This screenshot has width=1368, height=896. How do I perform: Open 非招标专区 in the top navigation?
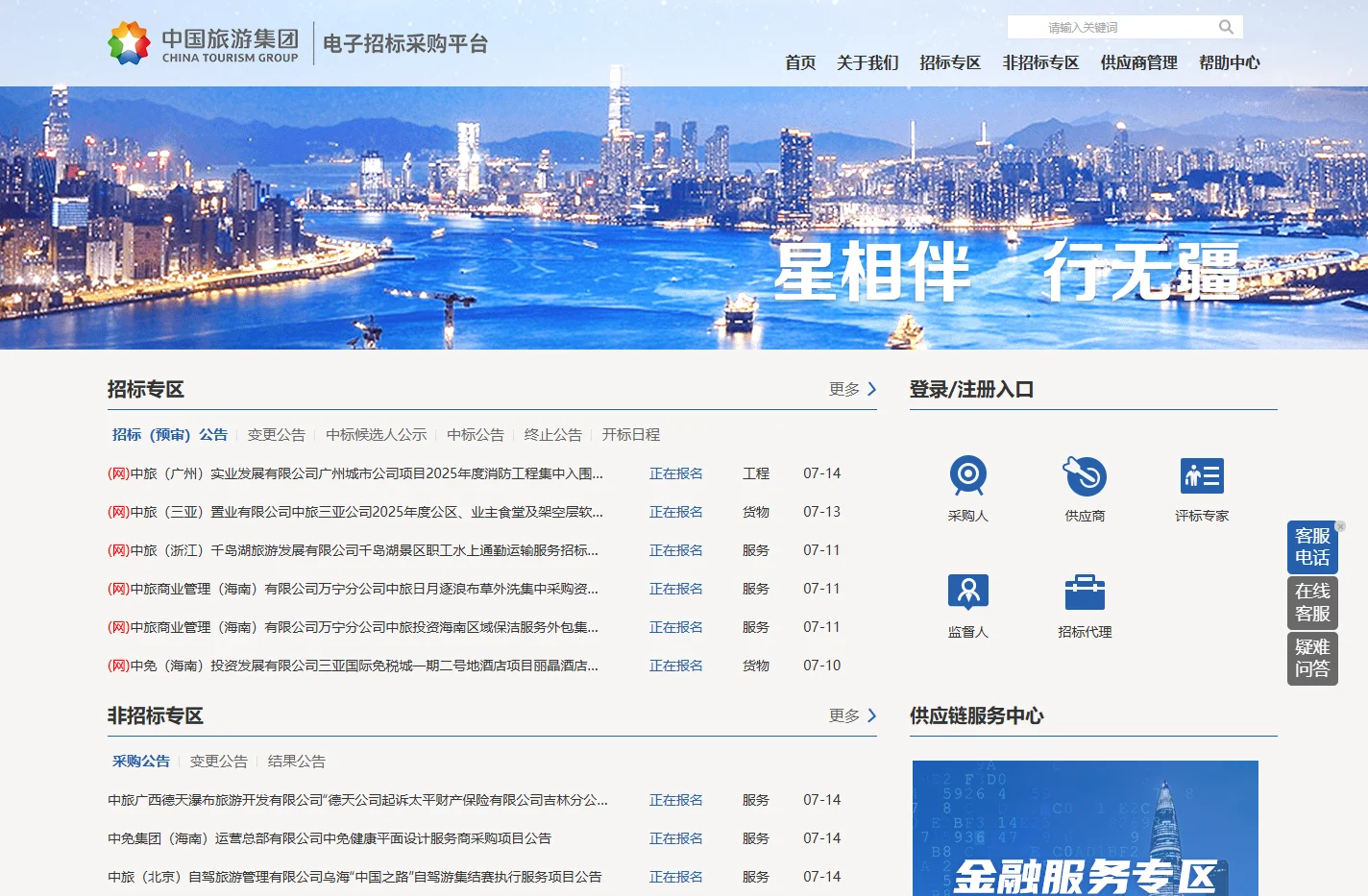1040,62
